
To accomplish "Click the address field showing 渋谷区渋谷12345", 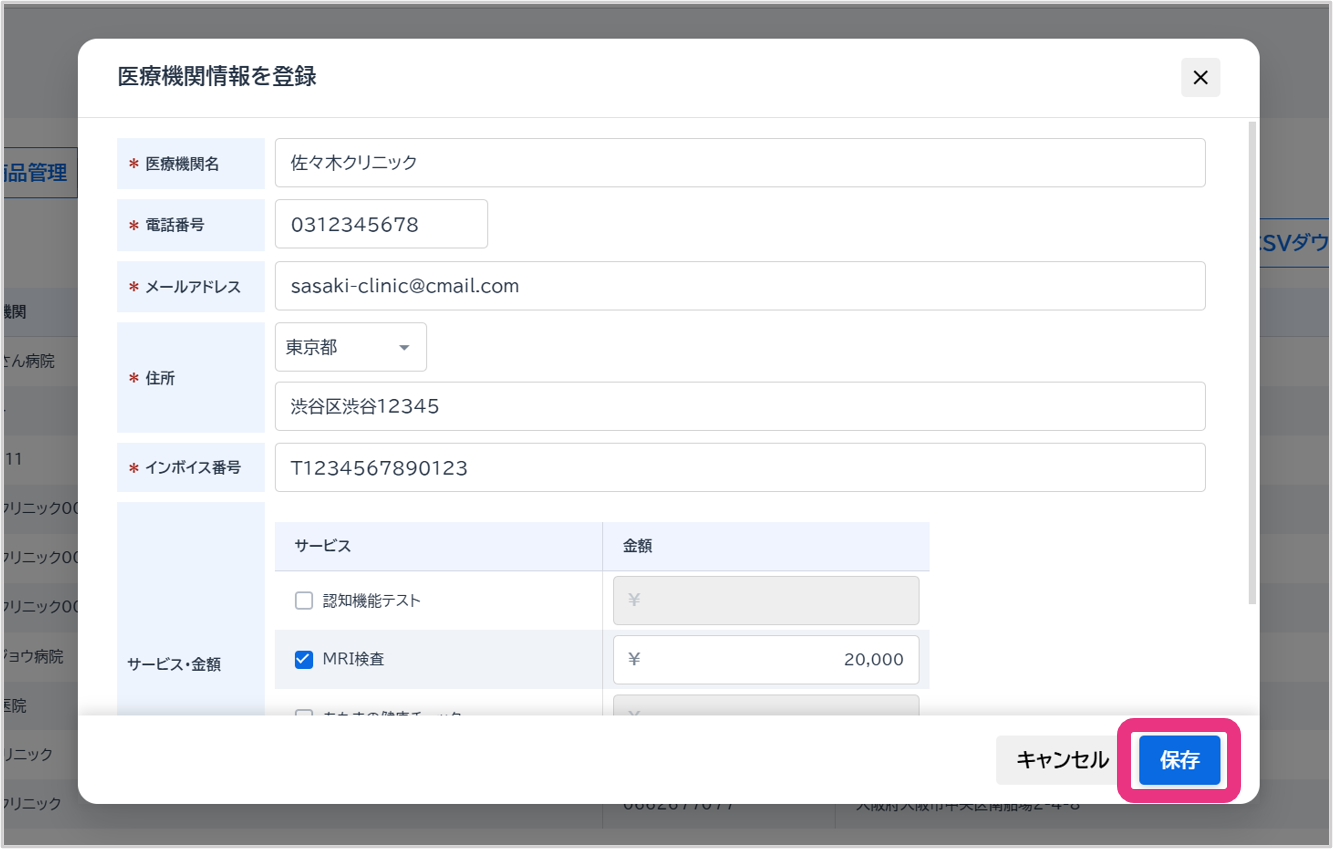I will click(x=739, y=406).
